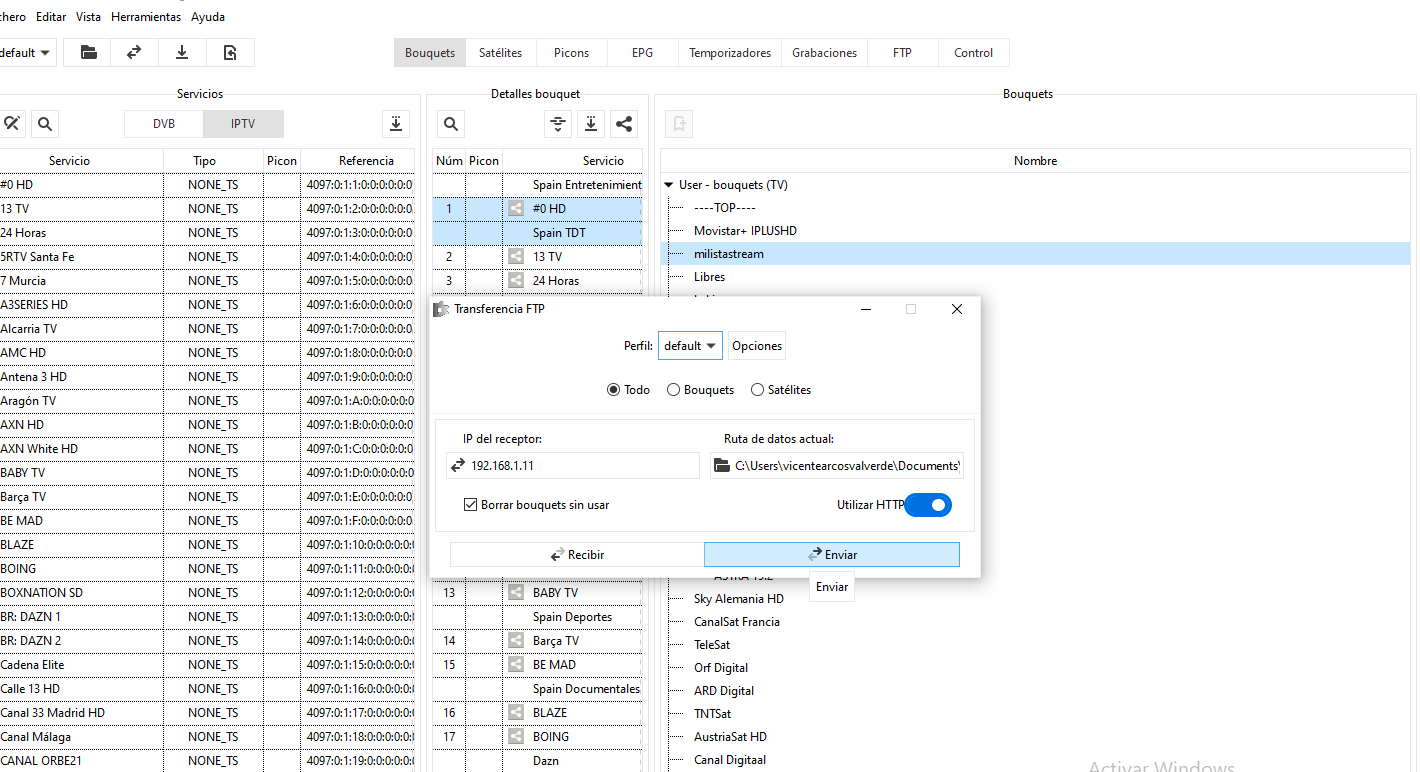The height and width of the screenshot is (772, 1420).
Task: Turn off the Utilizar HTTP switch
Action: 928,506
